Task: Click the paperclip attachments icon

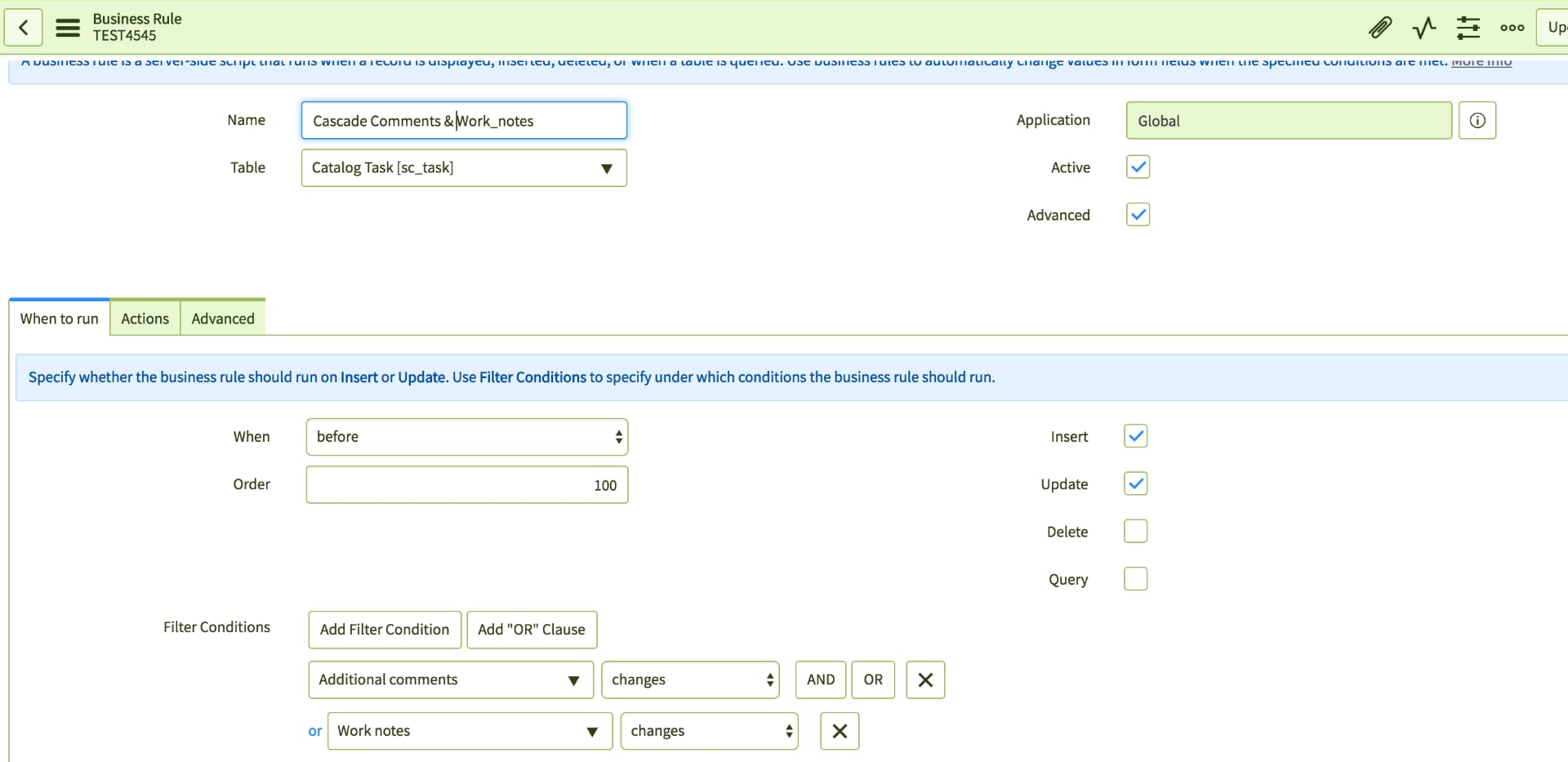Action: (x=1380, y=28)
